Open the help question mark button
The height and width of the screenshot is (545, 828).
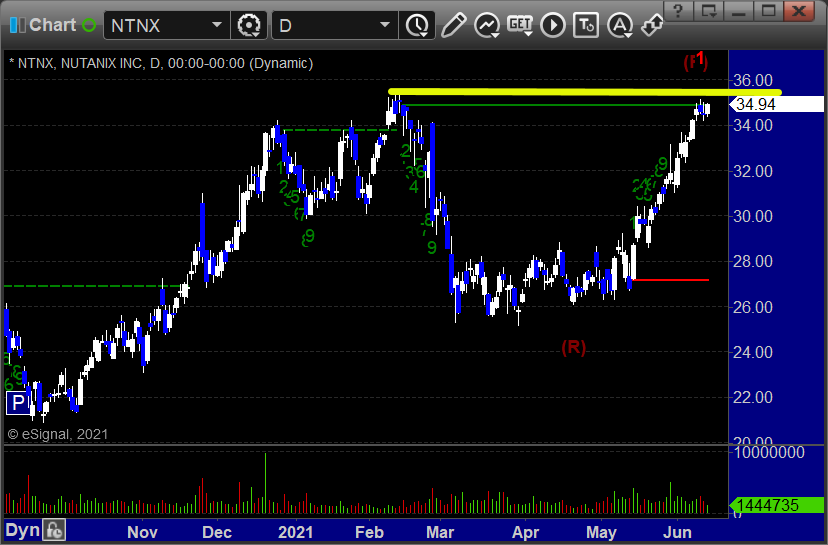[679, 11]
